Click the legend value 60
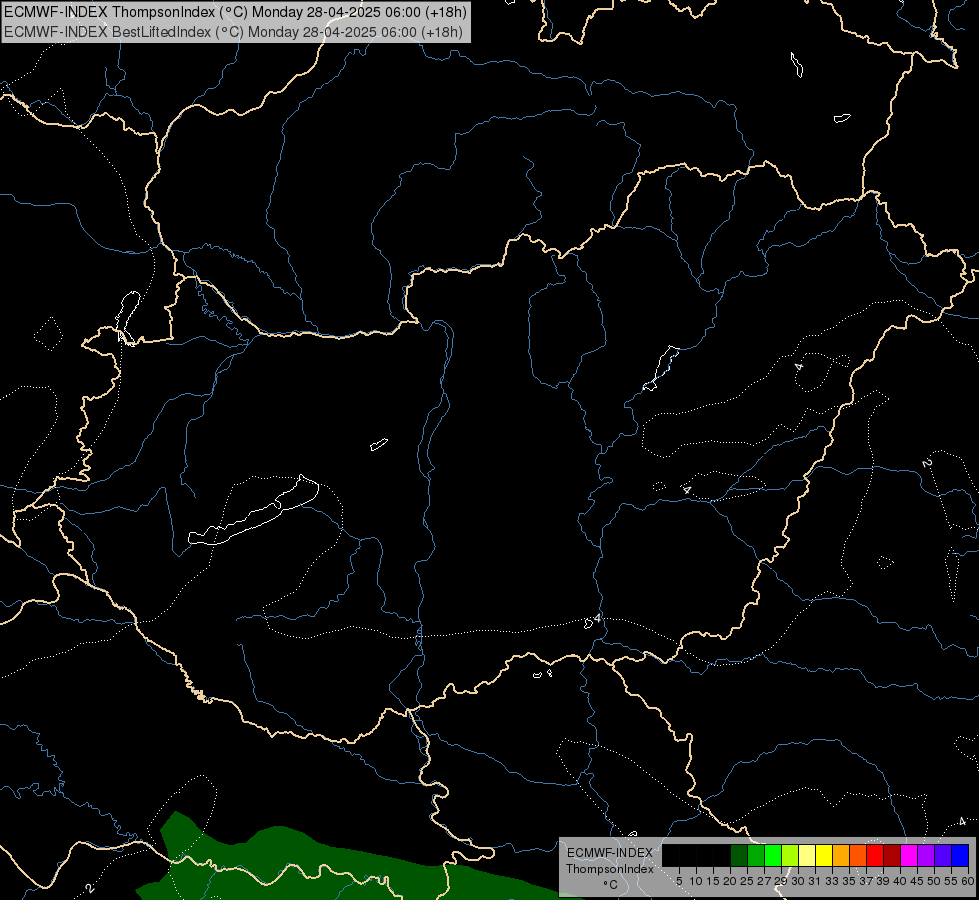The height and width of the screenshot is (900, 979). click(x=967, y=881)
